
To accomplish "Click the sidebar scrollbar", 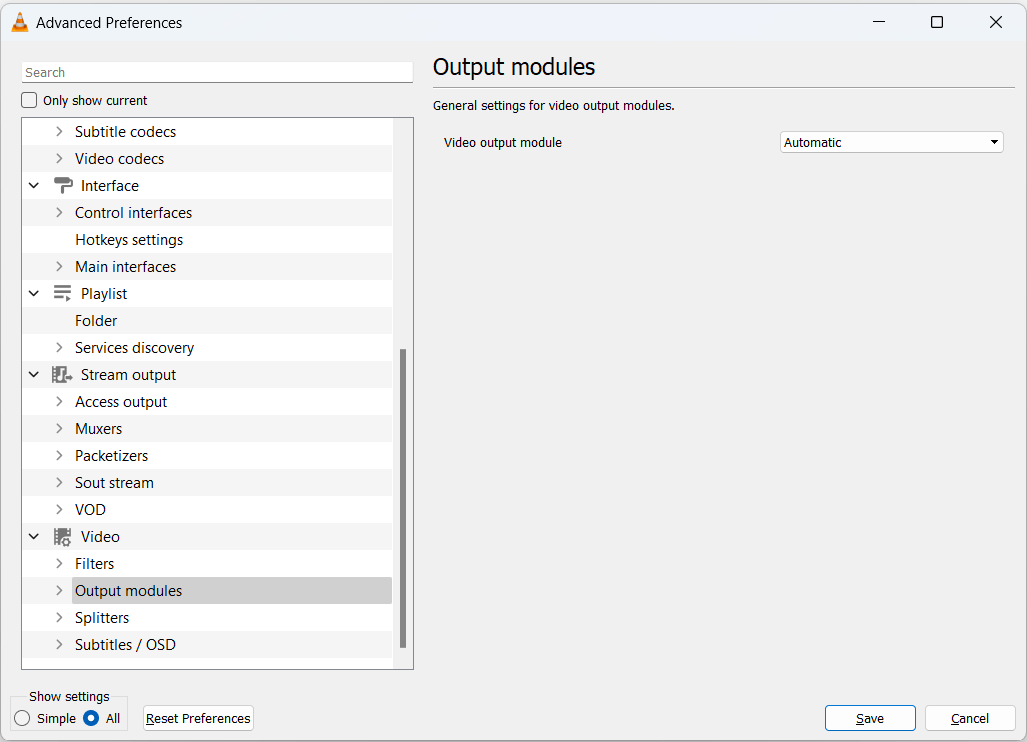I will 404,500.
